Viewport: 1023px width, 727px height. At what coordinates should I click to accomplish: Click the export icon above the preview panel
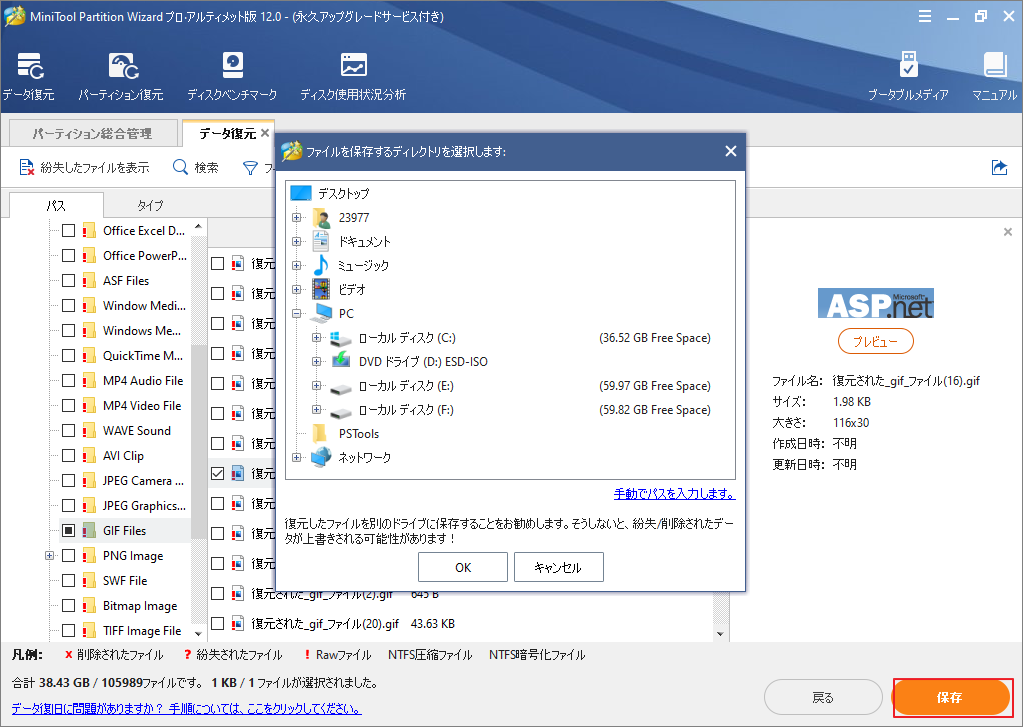[x=999, y=168]
